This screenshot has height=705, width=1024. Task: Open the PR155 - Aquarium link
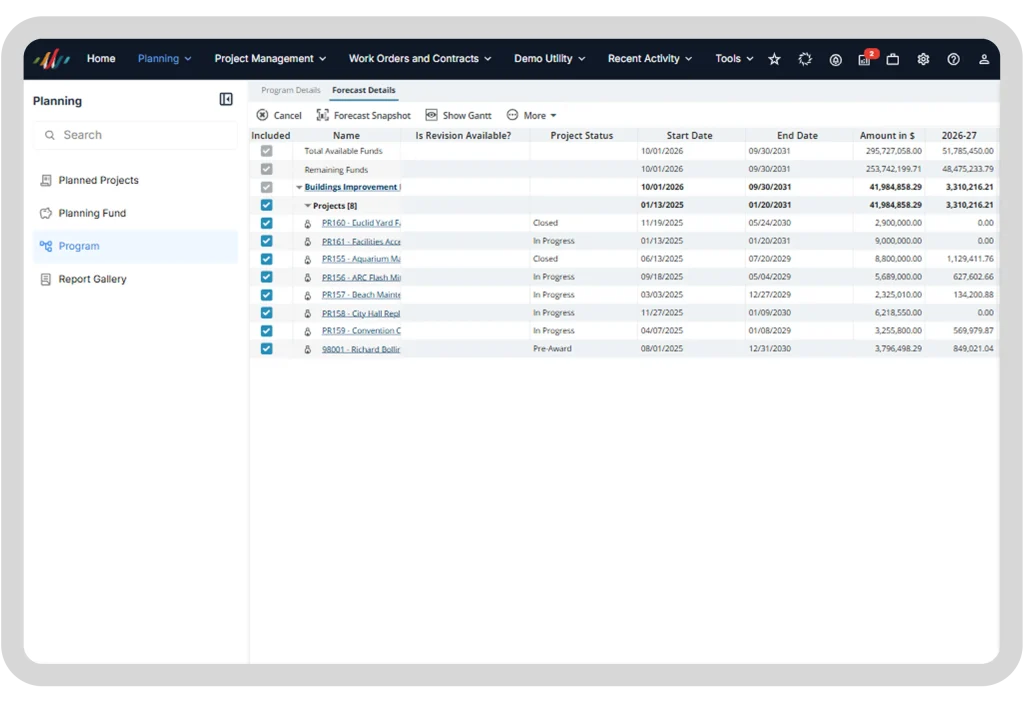tap(361, 259)
